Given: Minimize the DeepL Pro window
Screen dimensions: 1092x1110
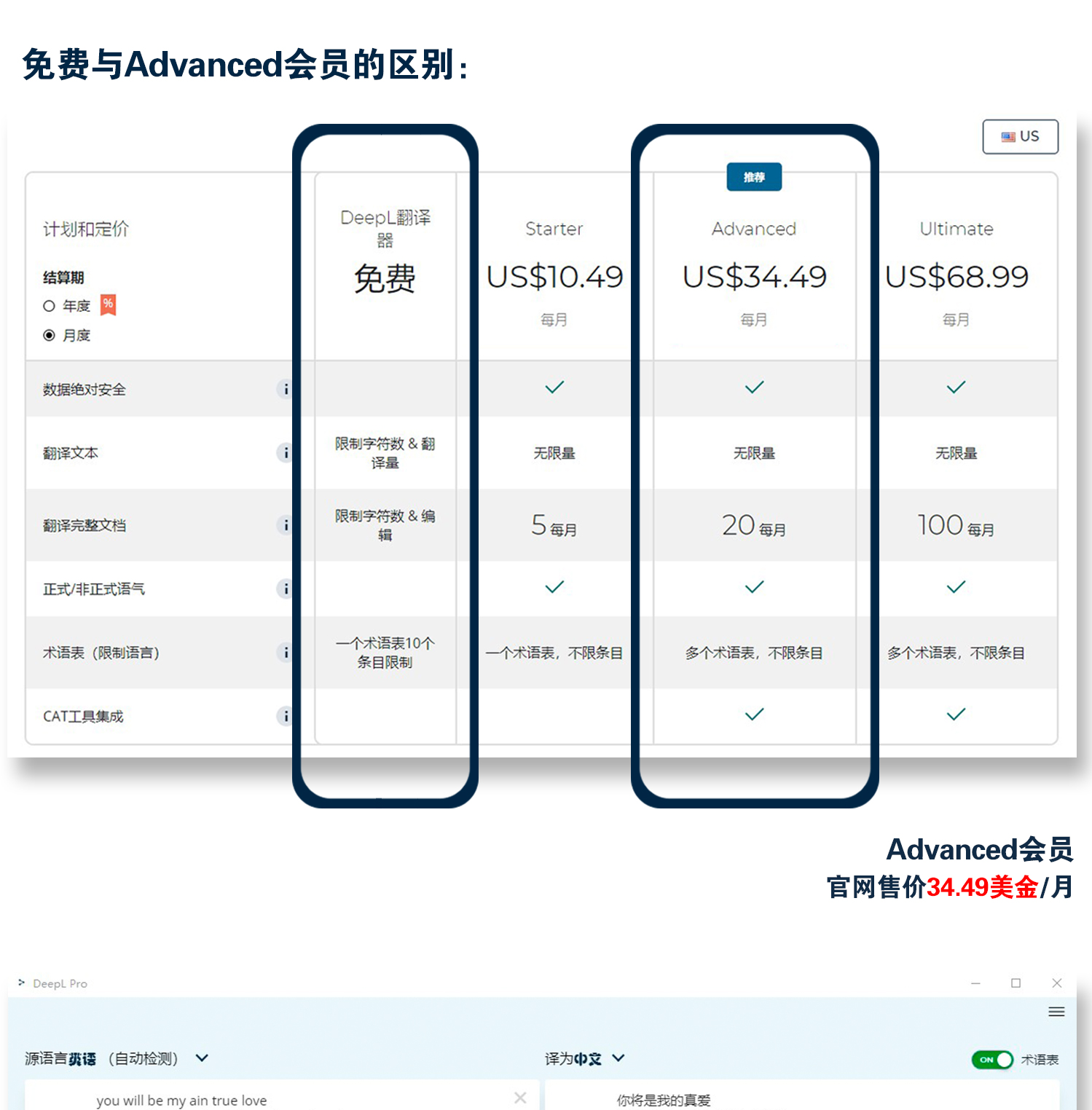Looking at the screenshot, I should [x=975, y=983].
